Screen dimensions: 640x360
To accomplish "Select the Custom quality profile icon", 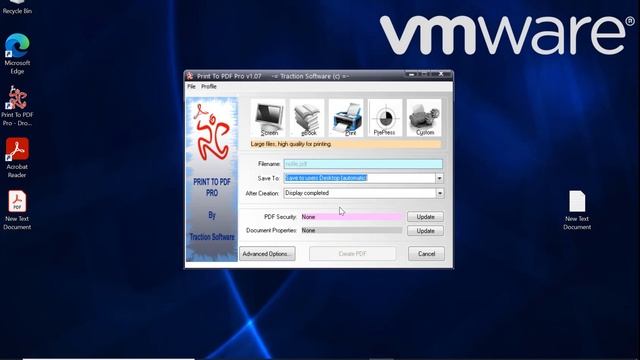I will [424, 118].
